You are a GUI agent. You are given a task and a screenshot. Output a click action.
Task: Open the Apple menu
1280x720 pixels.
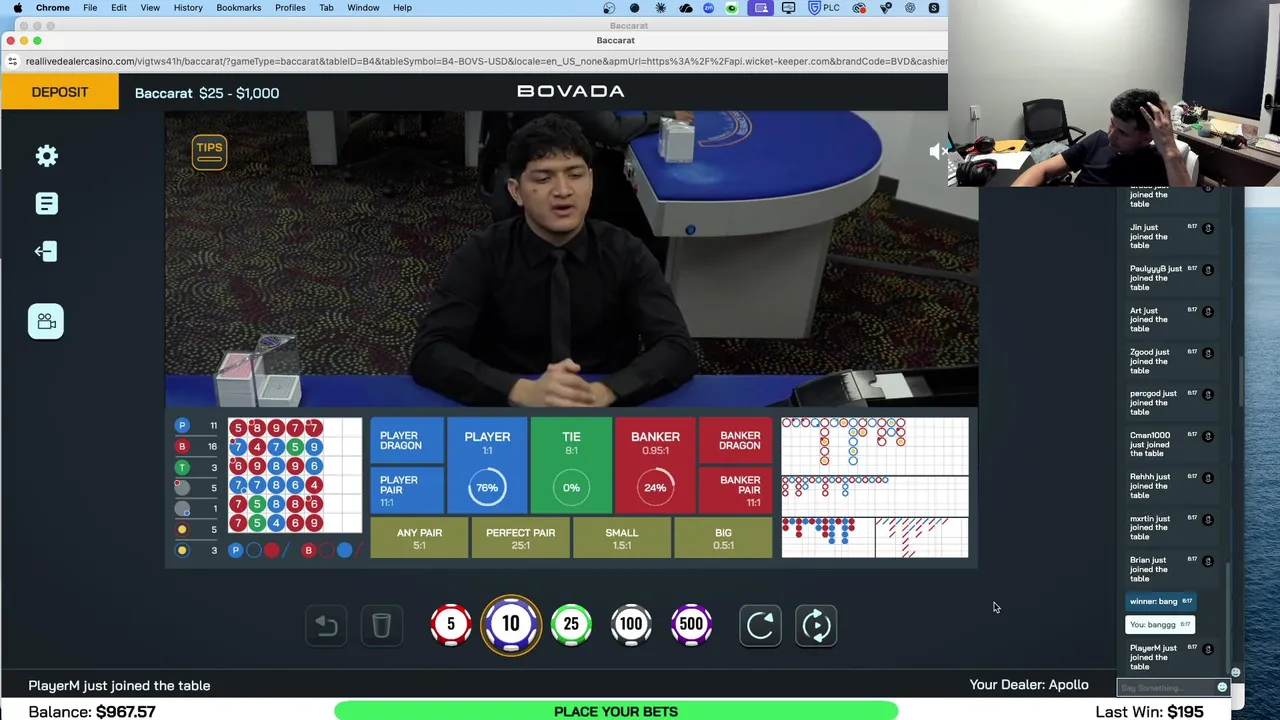(x=17, y=8)
